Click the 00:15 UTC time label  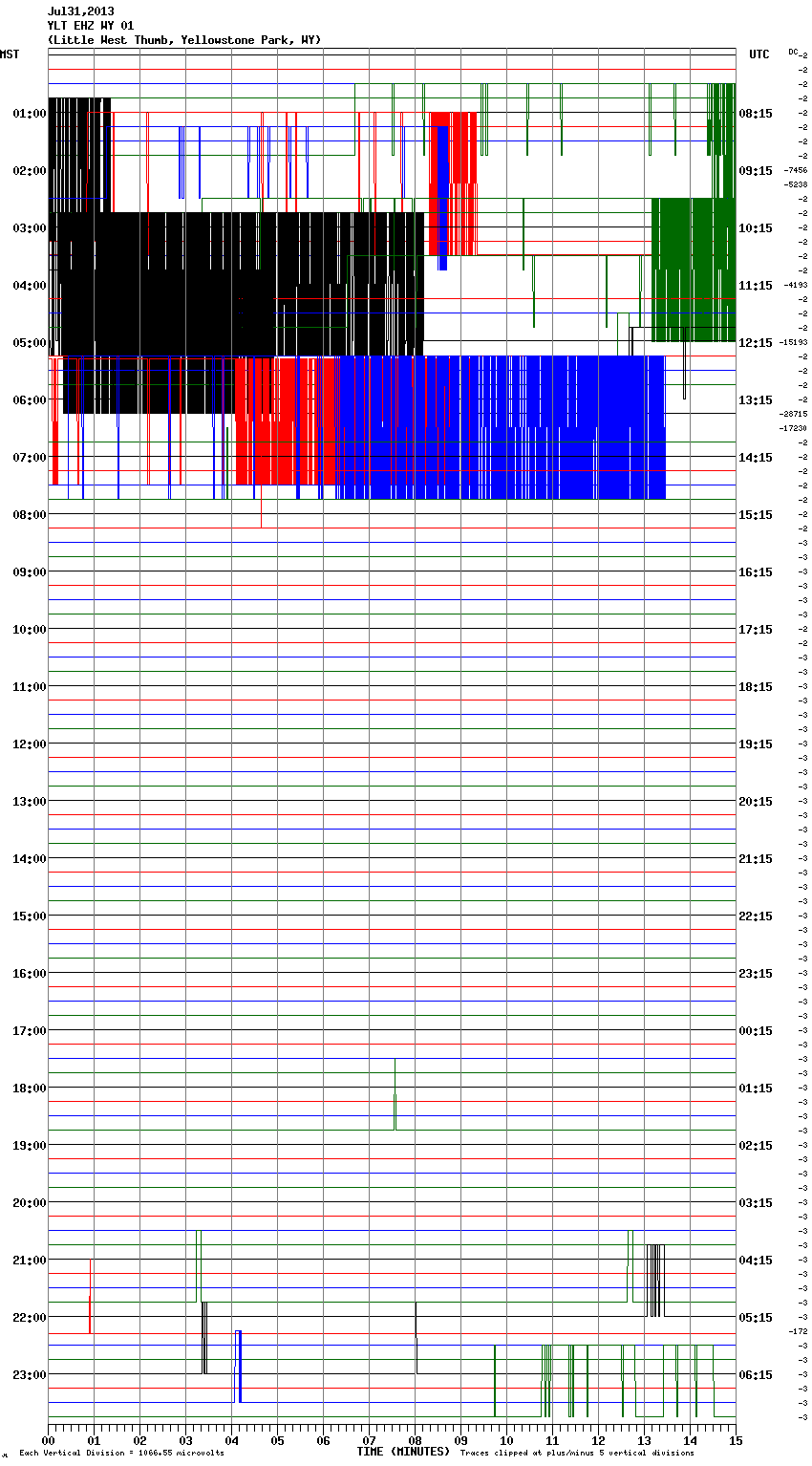(756, 1031)
